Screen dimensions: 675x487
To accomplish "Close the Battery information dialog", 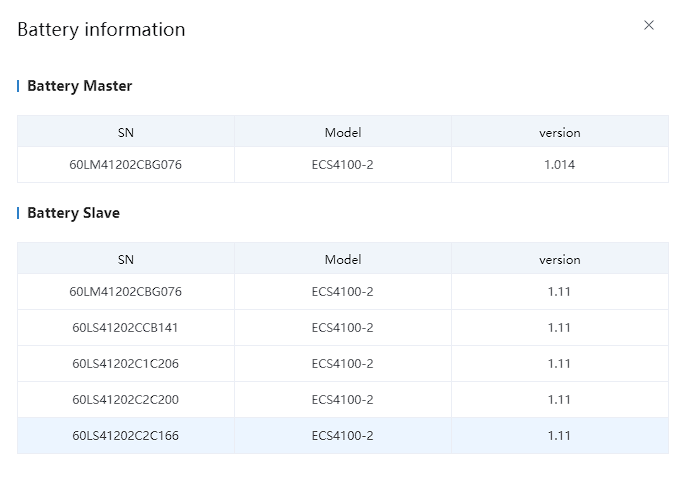I will pos(649,25).
